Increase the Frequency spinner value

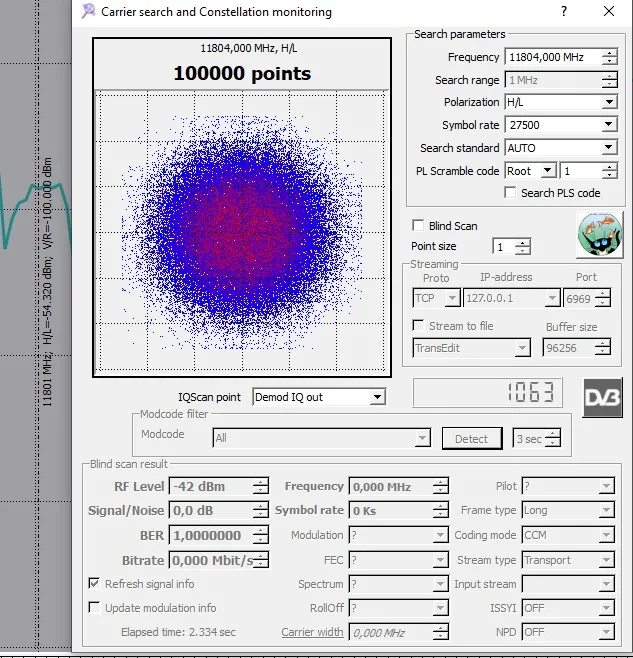[x=609, y=53]
